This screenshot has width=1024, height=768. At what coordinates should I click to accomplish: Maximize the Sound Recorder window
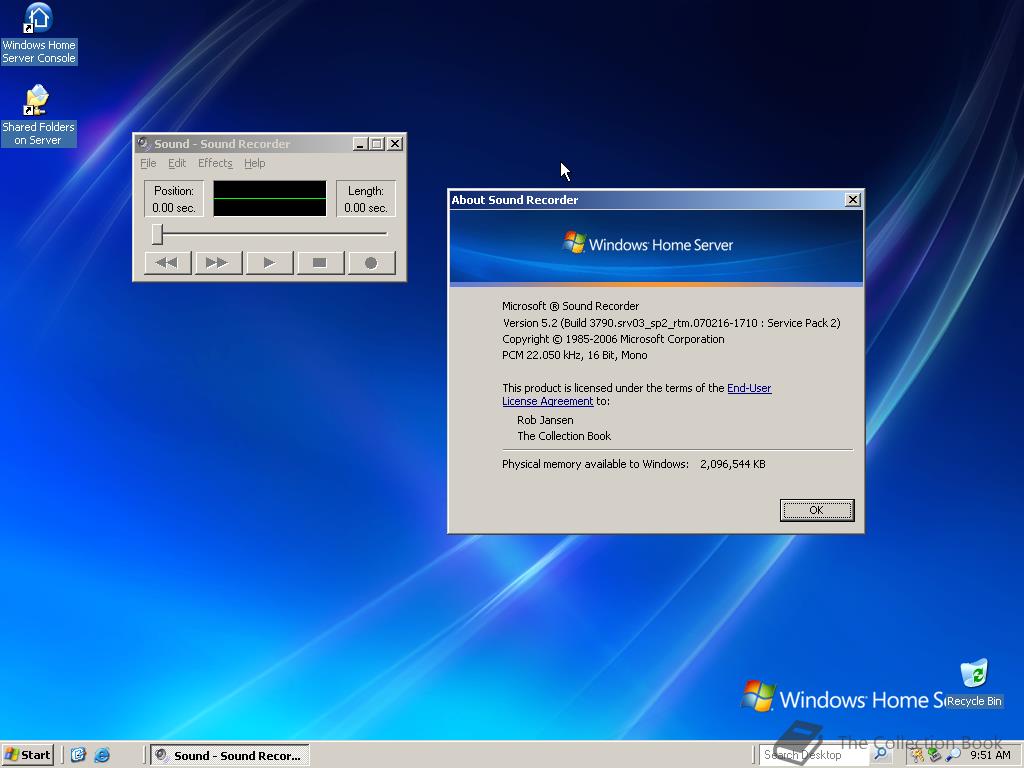pyautogui.click(x=376, y=144)
